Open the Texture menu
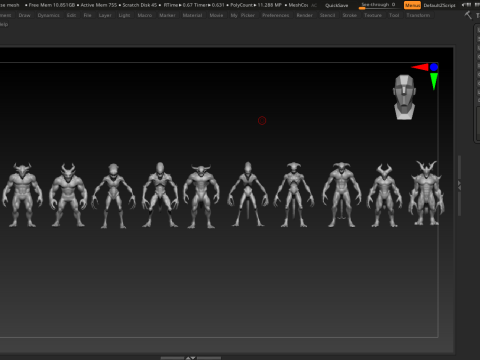This screenshot has width=480, height=360. pyautogui.click(x=373, y=15)
